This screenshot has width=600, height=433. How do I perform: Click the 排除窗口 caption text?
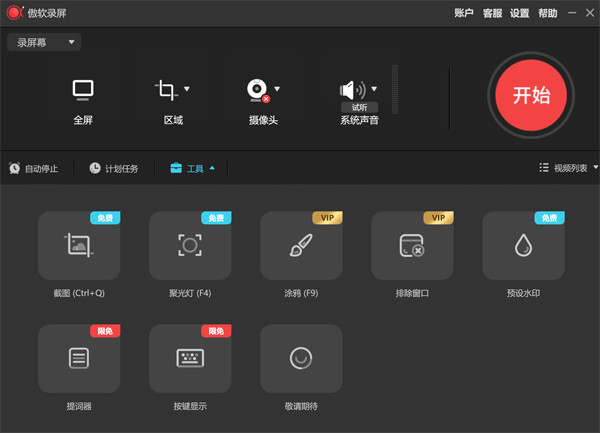click(412, 293)
